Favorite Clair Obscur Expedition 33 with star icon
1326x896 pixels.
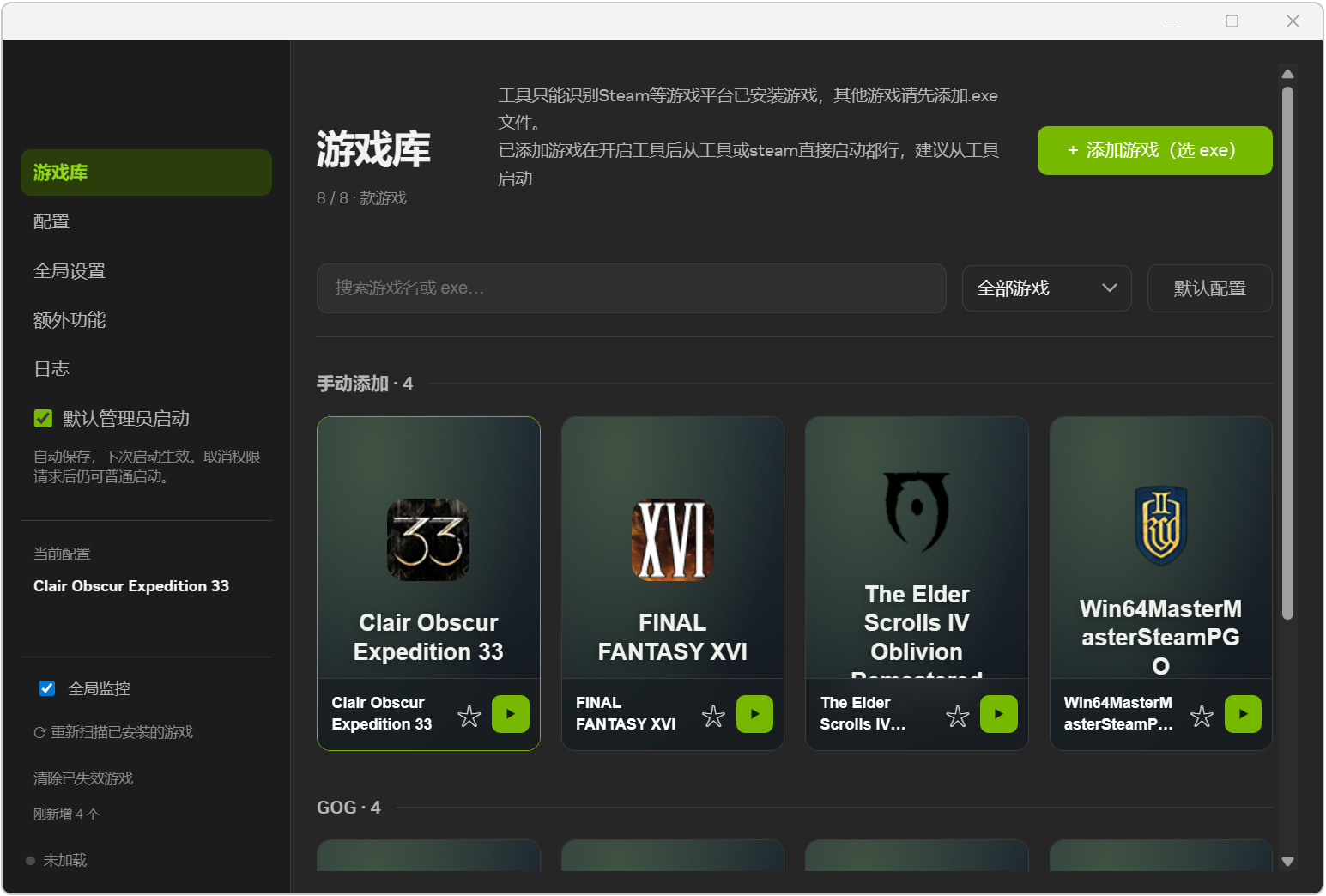[469, 715]
